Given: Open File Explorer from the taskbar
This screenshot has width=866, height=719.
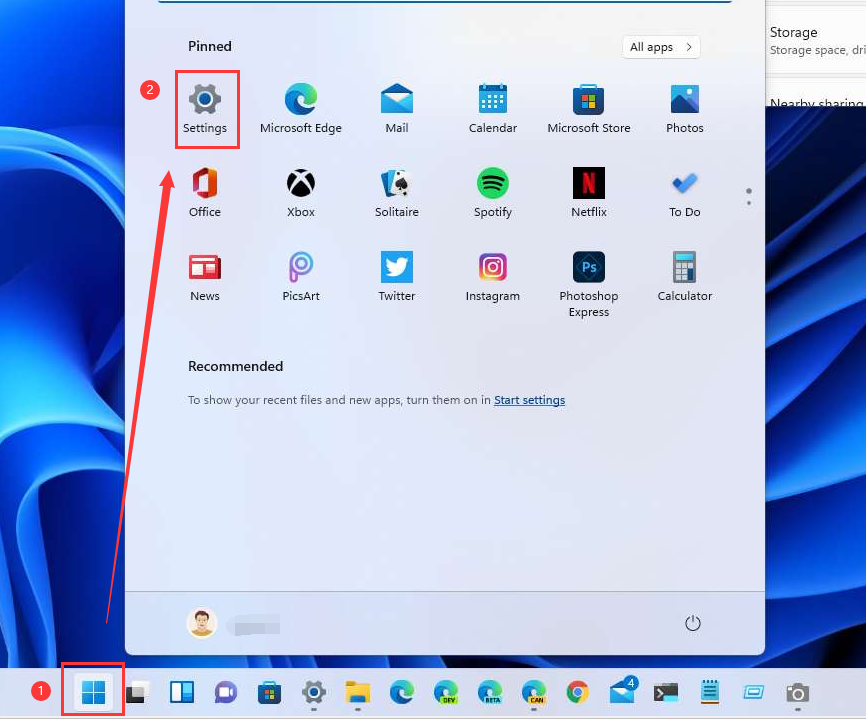Looking at the screenshot, I should click(x=357, y=691).
